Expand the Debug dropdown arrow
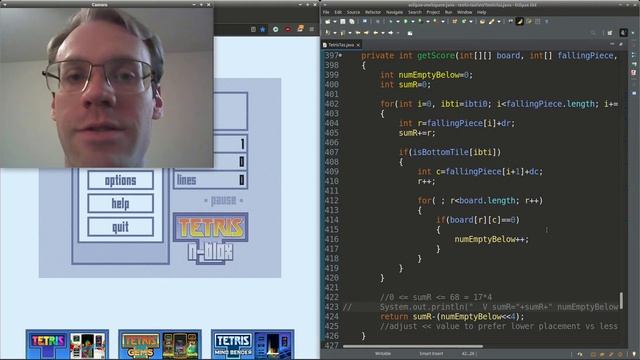Screen dimensions: 640x360 click(x=398, y=22)
